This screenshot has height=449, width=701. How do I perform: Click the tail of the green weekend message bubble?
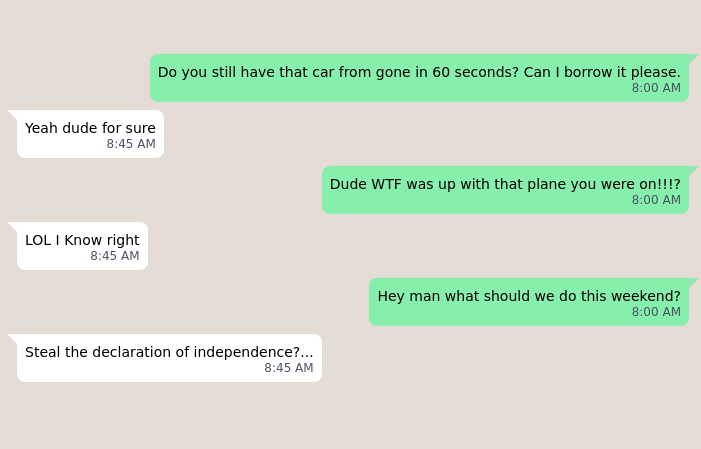[693, 282]
